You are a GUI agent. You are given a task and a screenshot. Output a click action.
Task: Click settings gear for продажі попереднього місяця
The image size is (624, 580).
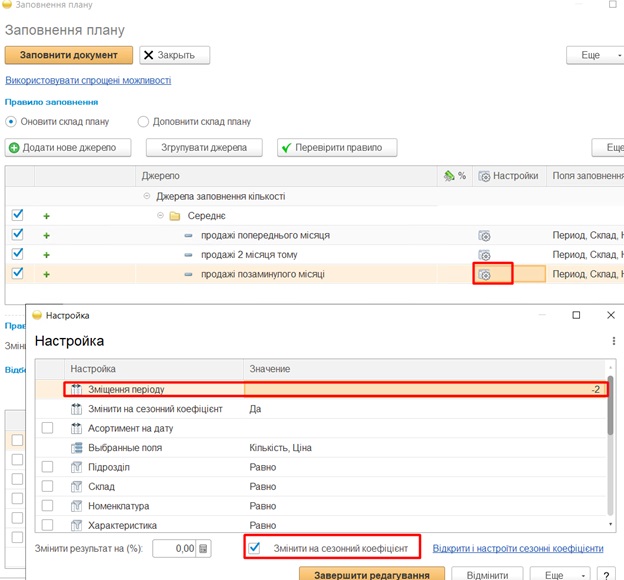(x=484, y=236)
